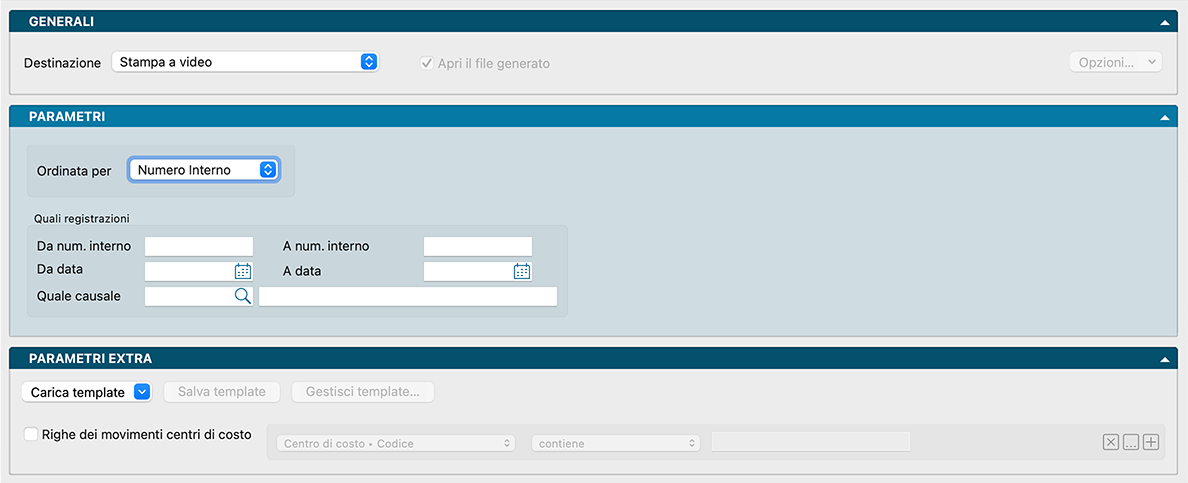Collapse the Parametri section
Image resolution: width=1188 pixels, height=483 pixels.
[1164, 117]
